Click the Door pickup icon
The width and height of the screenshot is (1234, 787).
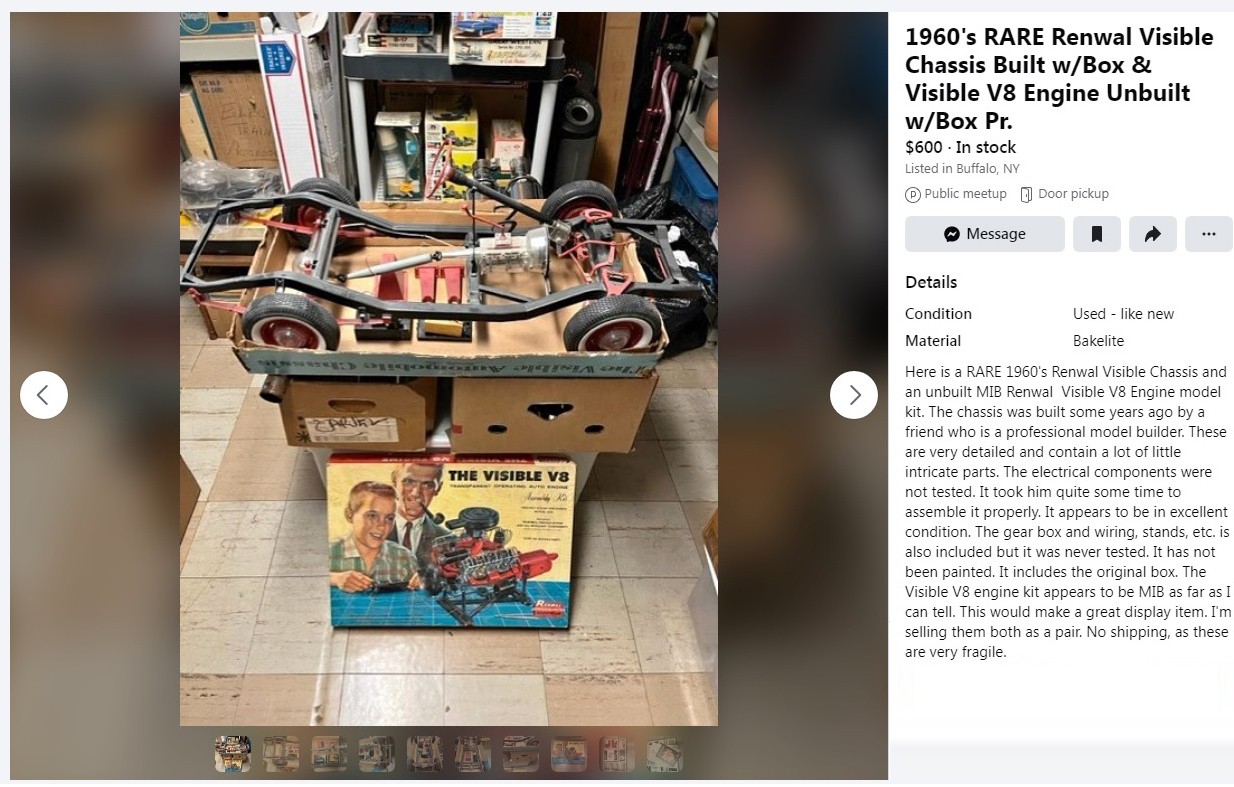(1026, 194)
